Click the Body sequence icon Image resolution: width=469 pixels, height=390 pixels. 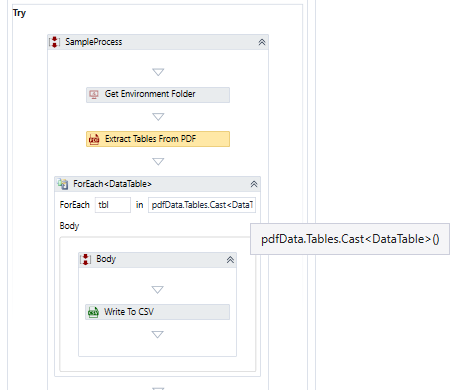pyautogui.click(x=86, y=259)
